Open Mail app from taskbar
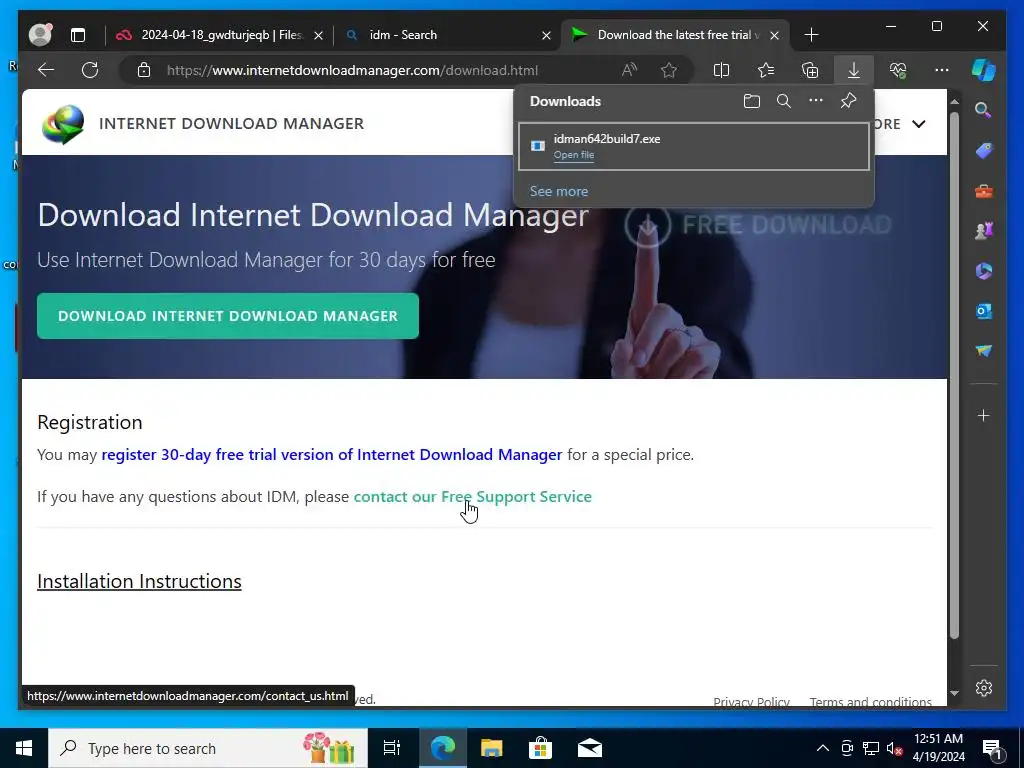Viewport: 1024px width, 768px height. coord(589,748)
